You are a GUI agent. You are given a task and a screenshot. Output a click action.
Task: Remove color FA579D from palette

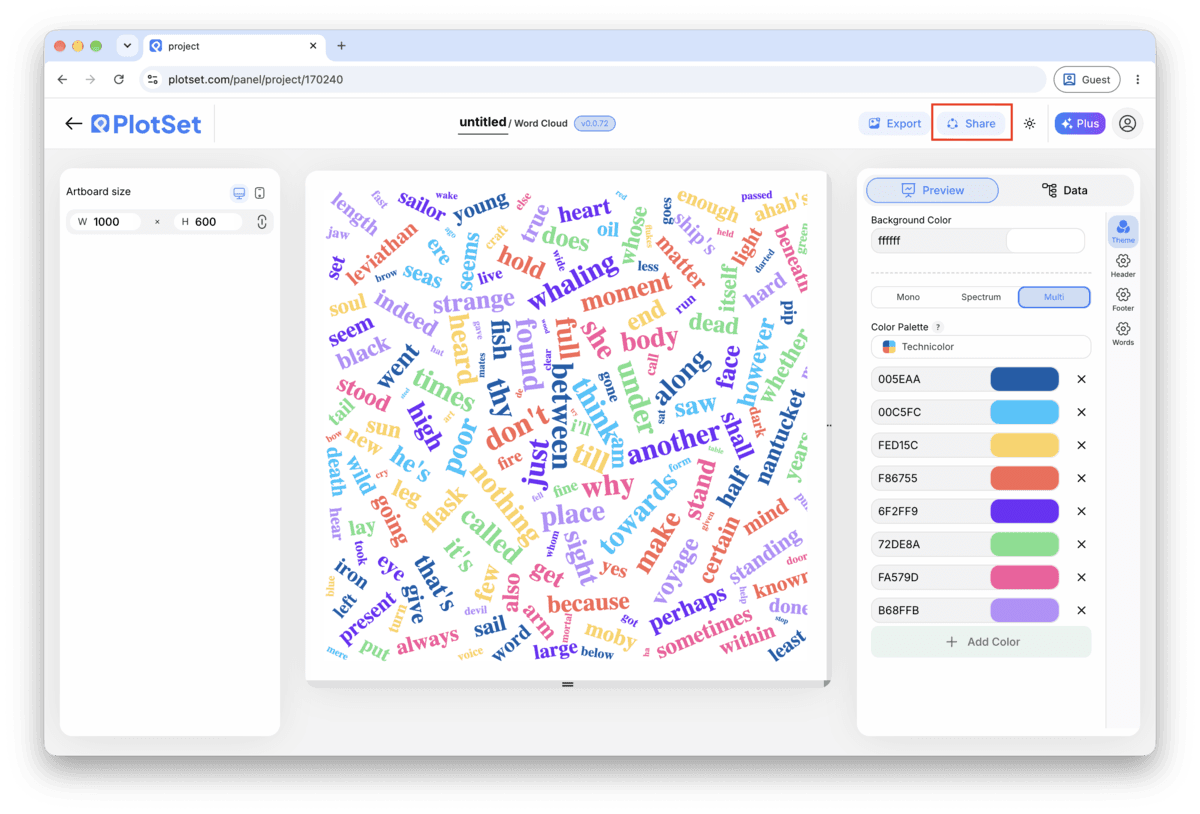1081,578
